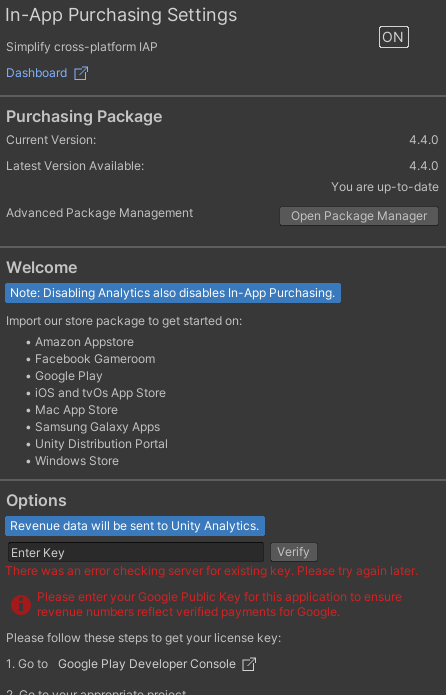Open the Google Play Developer Console link
Screen dimensions: 446x695
pyautogui.click(x=147, y=664)
